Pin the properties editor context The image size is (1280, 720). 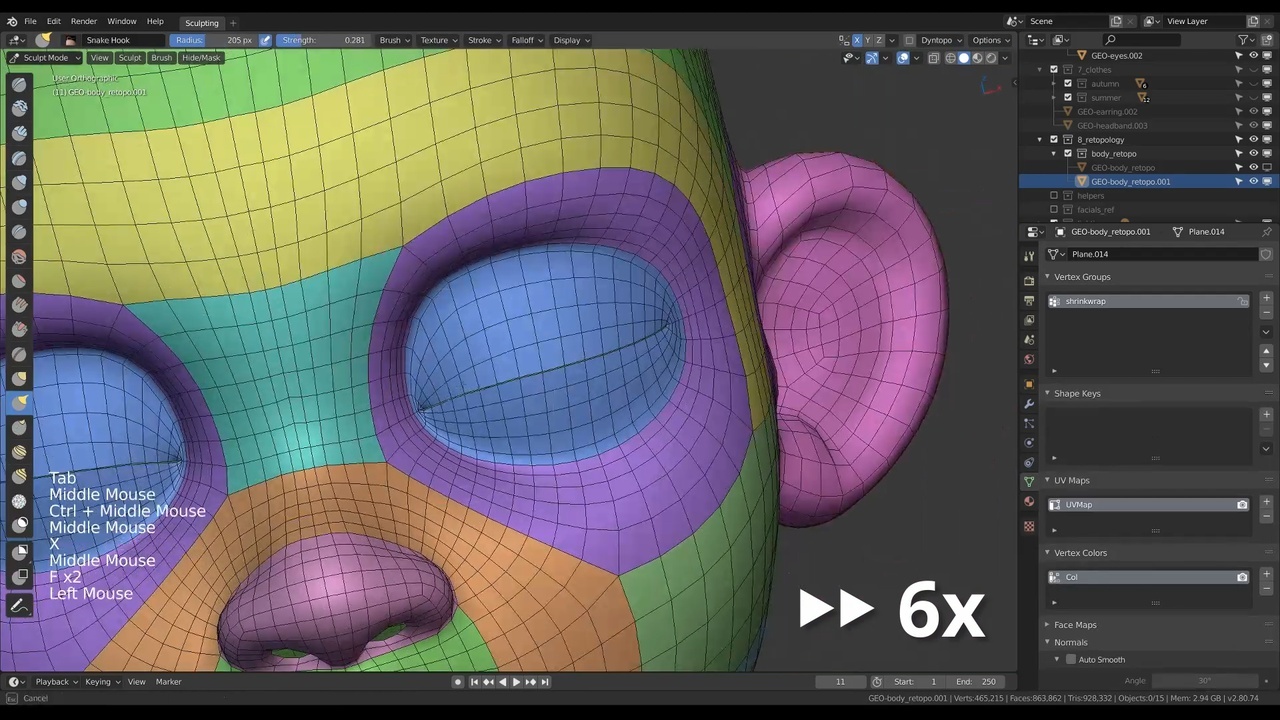click(1266, 232)
